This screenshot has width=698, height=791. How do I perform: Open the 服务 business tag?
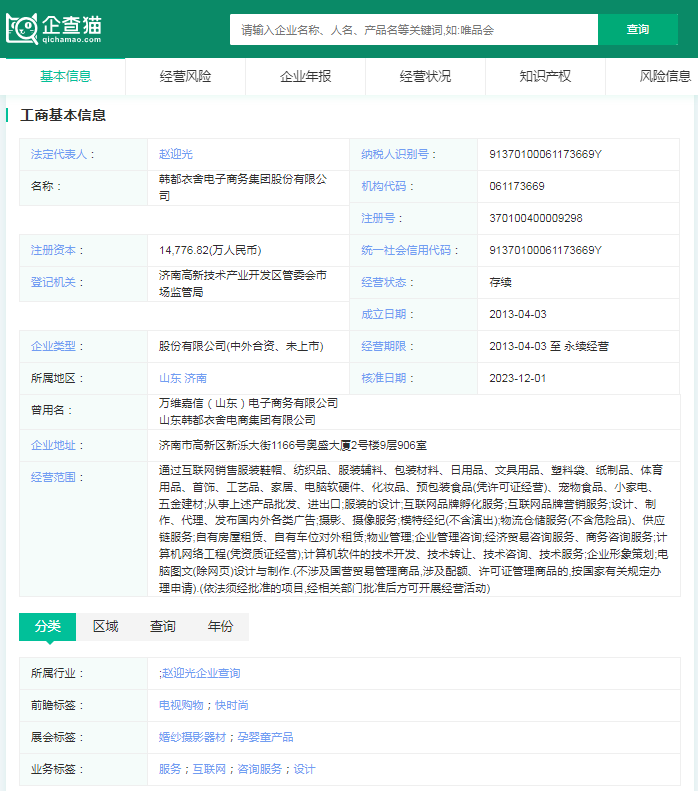pyautogui.click(x=170, y=769)
